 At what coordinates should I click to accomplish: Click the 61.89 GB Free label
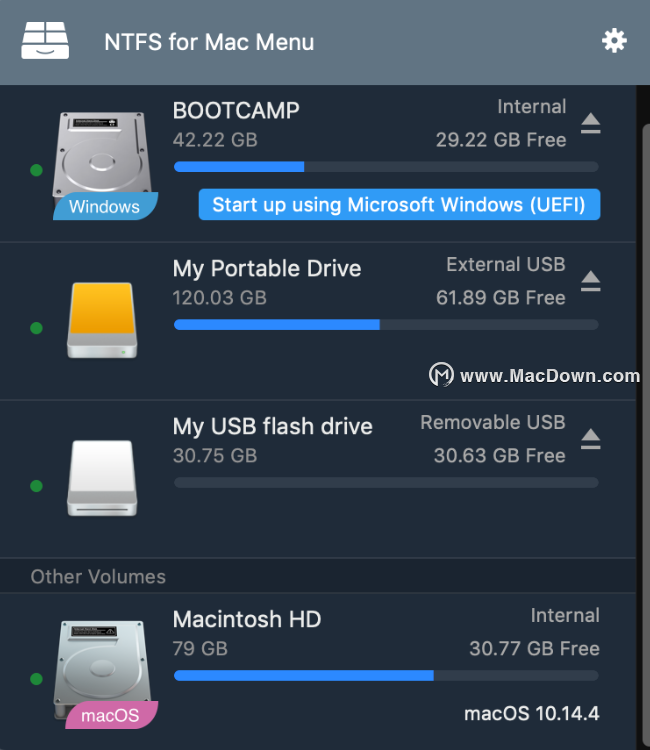pos(501,298)
